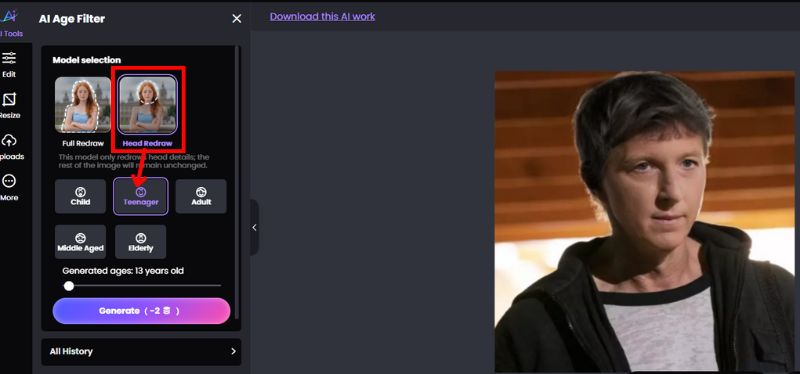800x374 pixels.
Task: Close the AI Age Filter panel
Action: pyautogui.click(x=237, y=19)
